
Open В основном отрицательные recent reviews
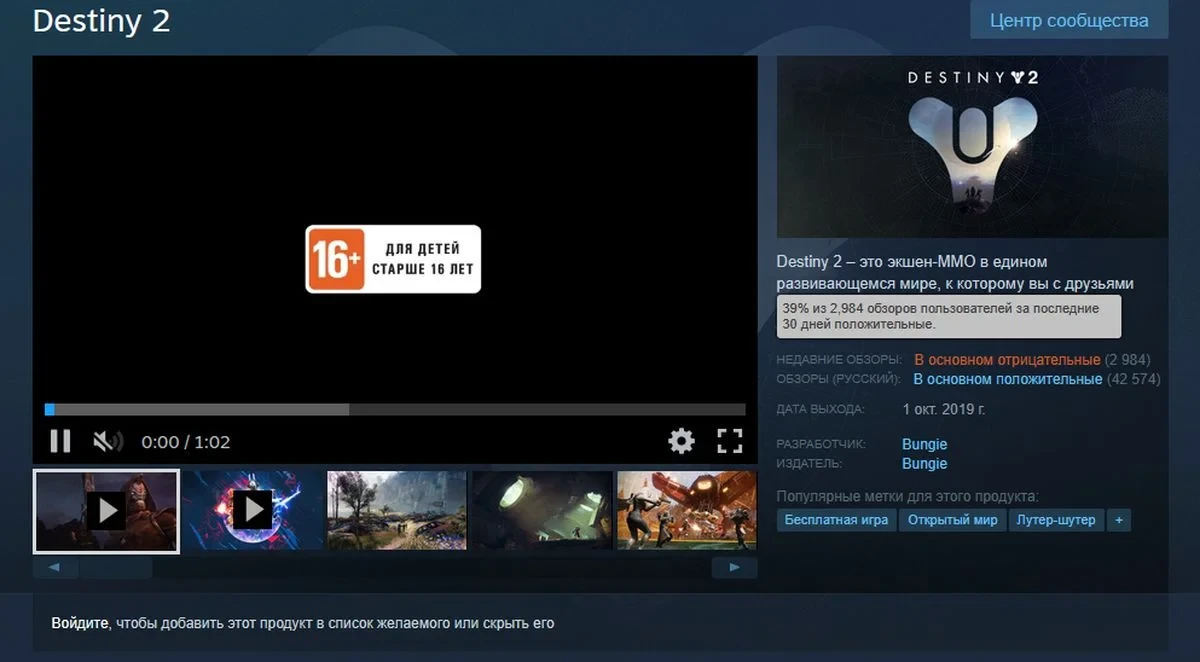1007,359
